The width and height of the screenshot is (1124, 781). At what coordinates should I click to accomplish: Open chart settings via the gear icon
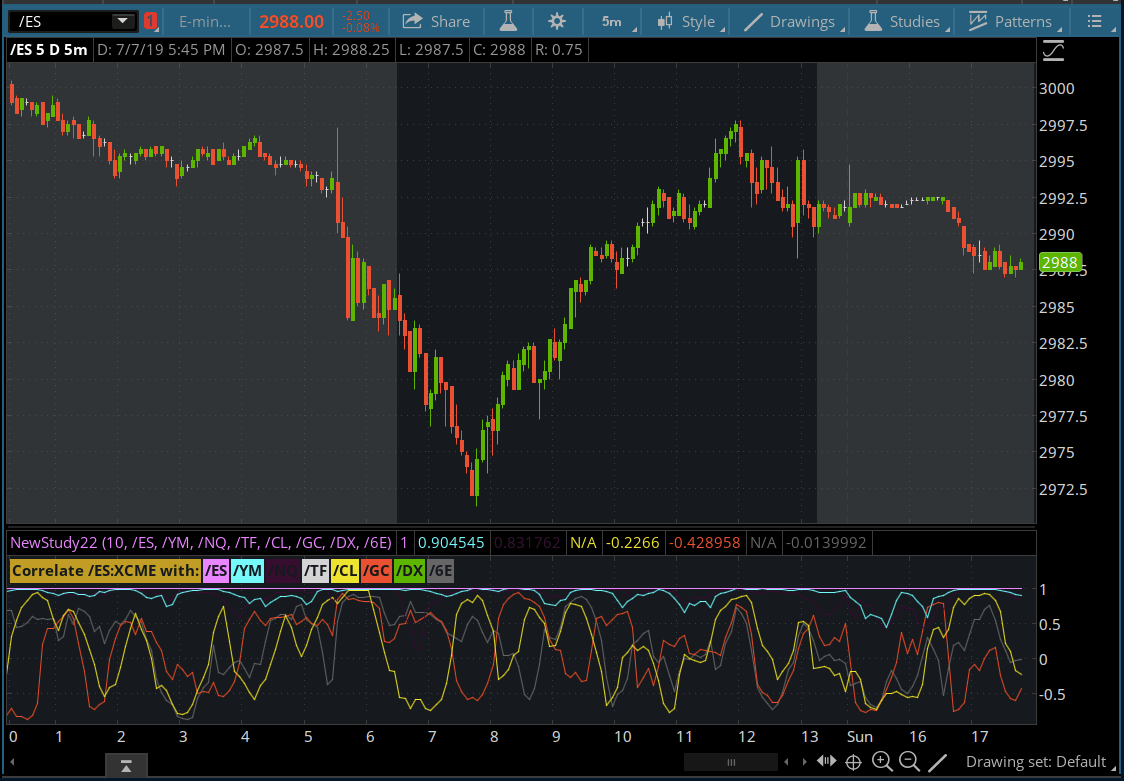click(557, 20)
